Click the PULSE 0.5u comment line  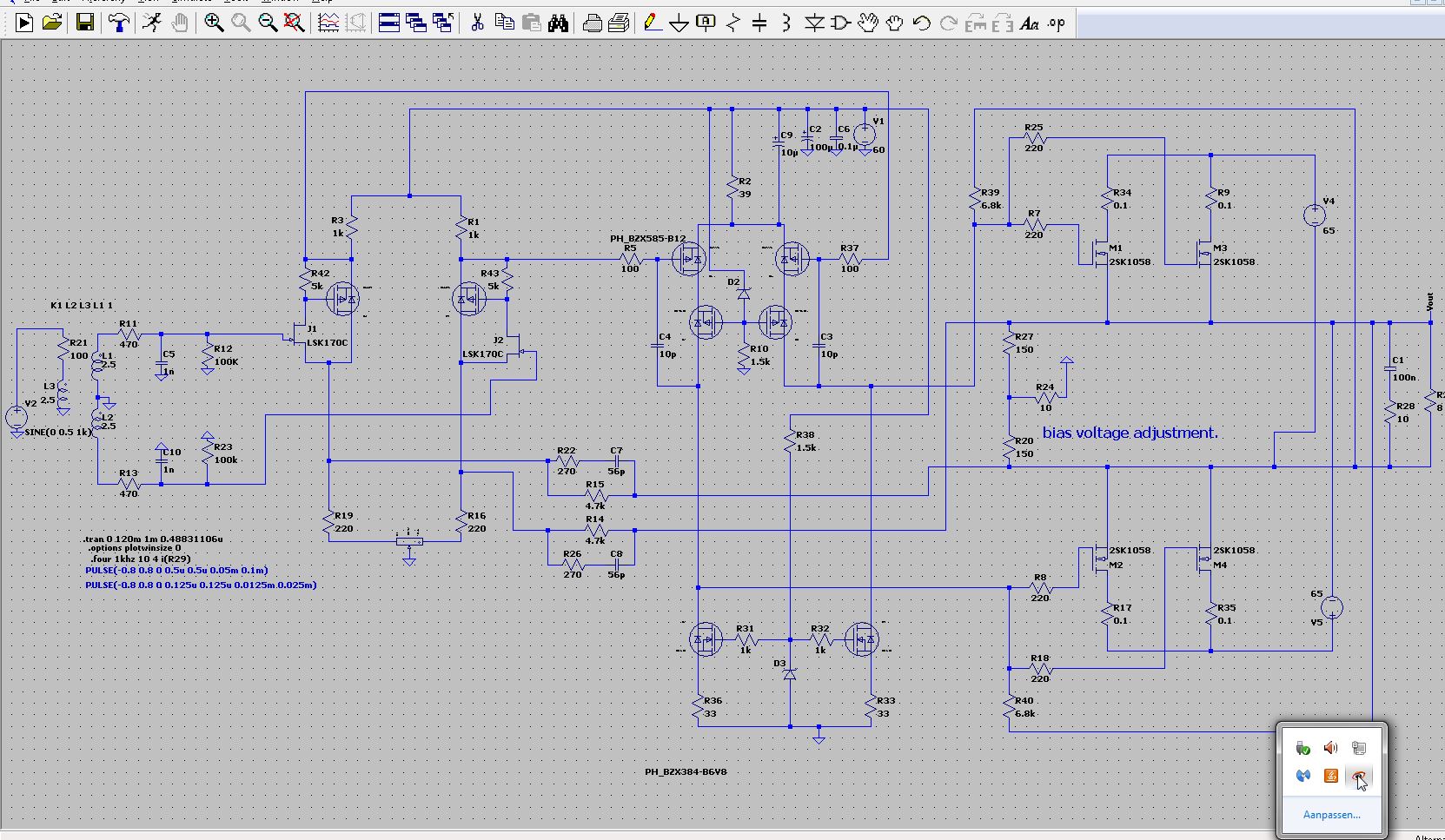click(176, 571)
